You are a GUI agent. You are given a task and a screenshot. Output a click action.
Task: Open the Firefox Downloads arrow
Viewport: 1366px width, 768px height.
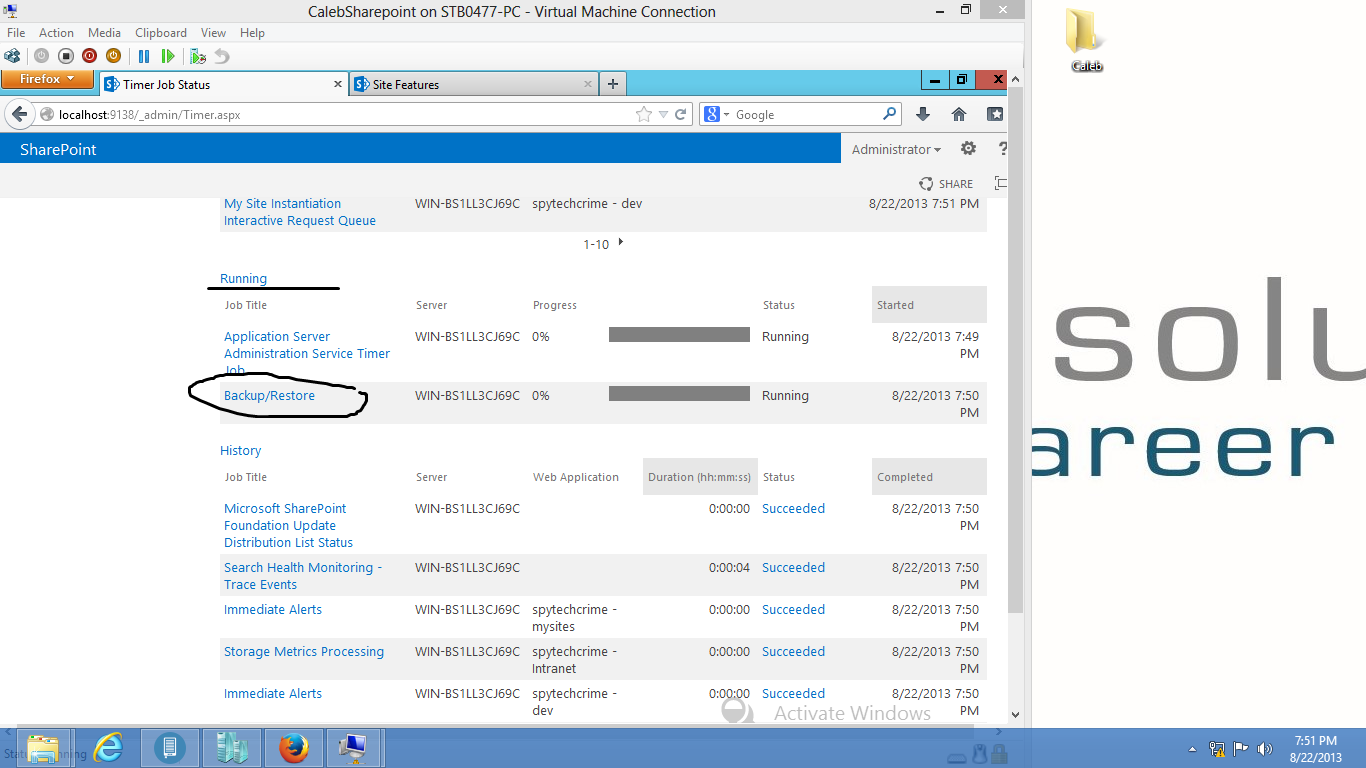(923, 114)
